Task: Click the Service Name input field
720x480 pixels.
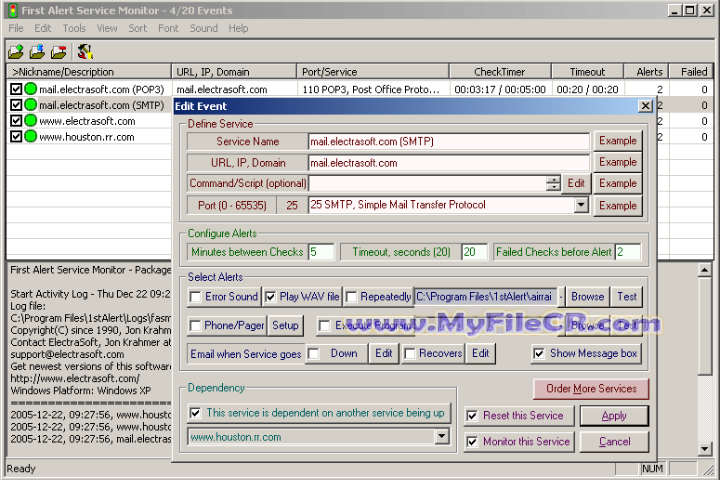Action: coord(449,141)
